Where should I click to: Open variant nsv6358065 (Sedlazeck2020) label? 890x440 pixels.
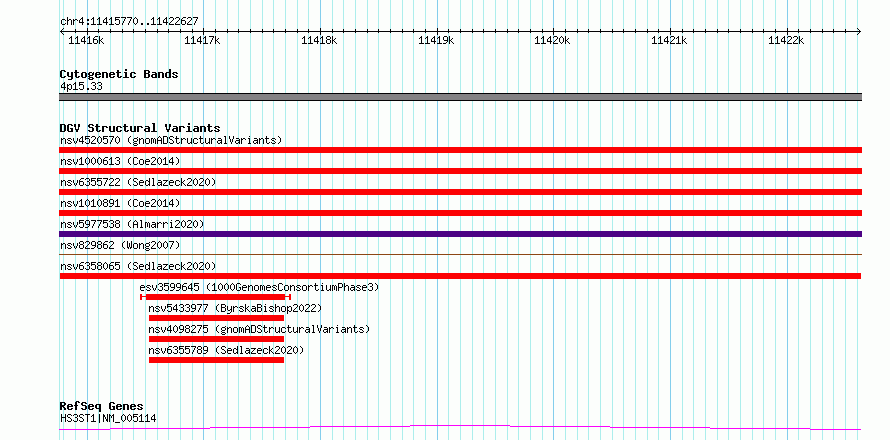coord(138,266)
